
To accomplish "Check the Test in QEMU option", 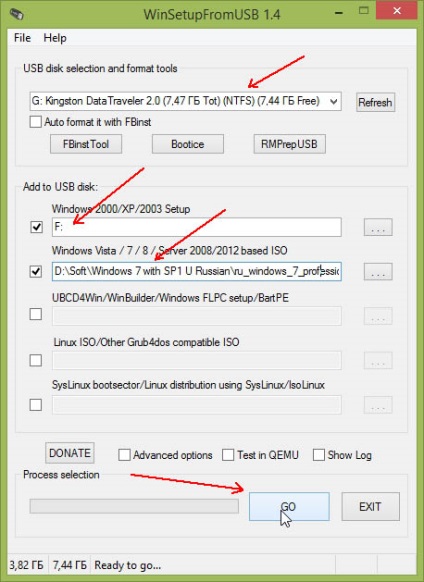I will tap(228, 455).
